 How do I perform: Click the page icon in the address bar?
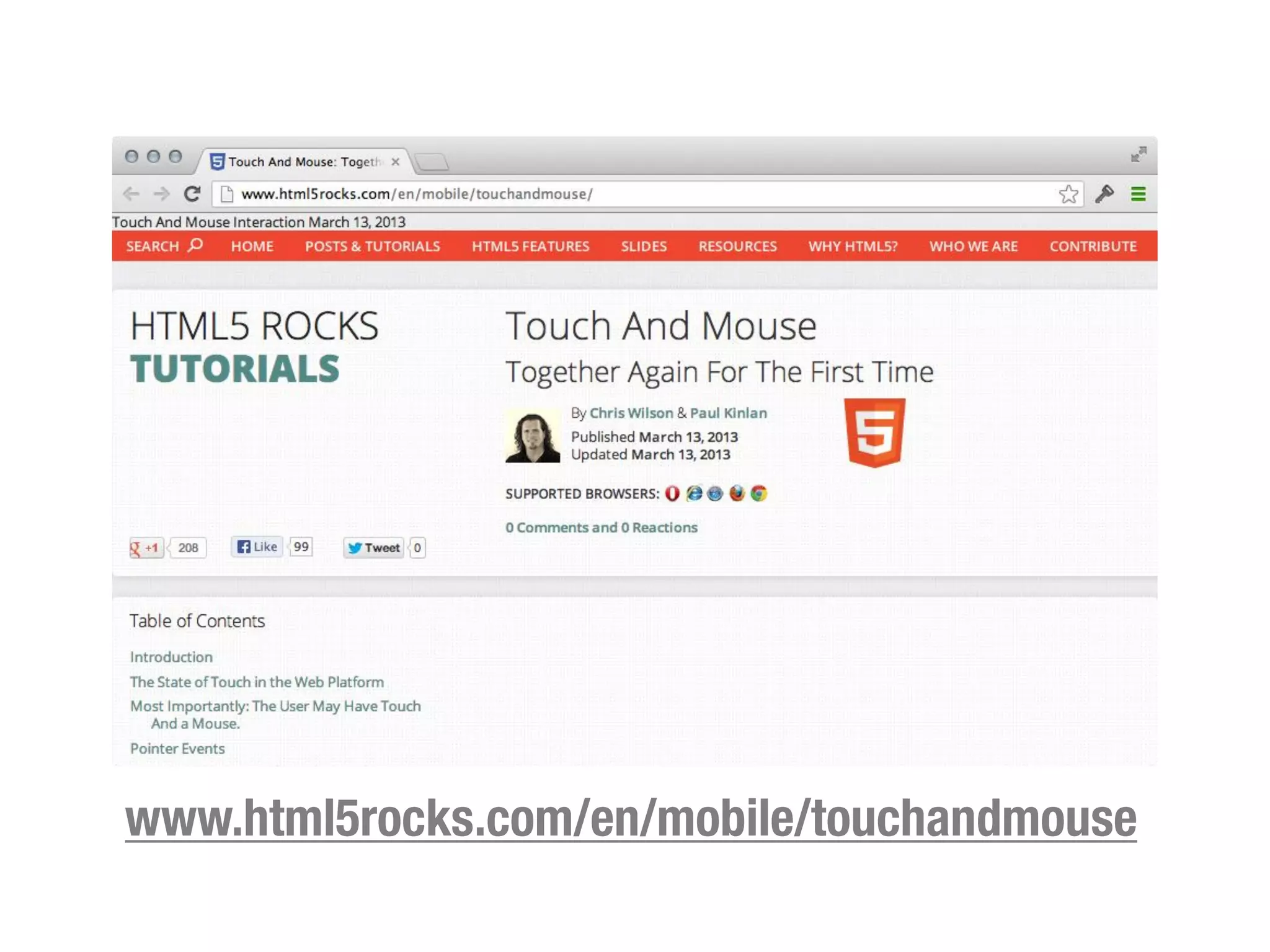227,194
